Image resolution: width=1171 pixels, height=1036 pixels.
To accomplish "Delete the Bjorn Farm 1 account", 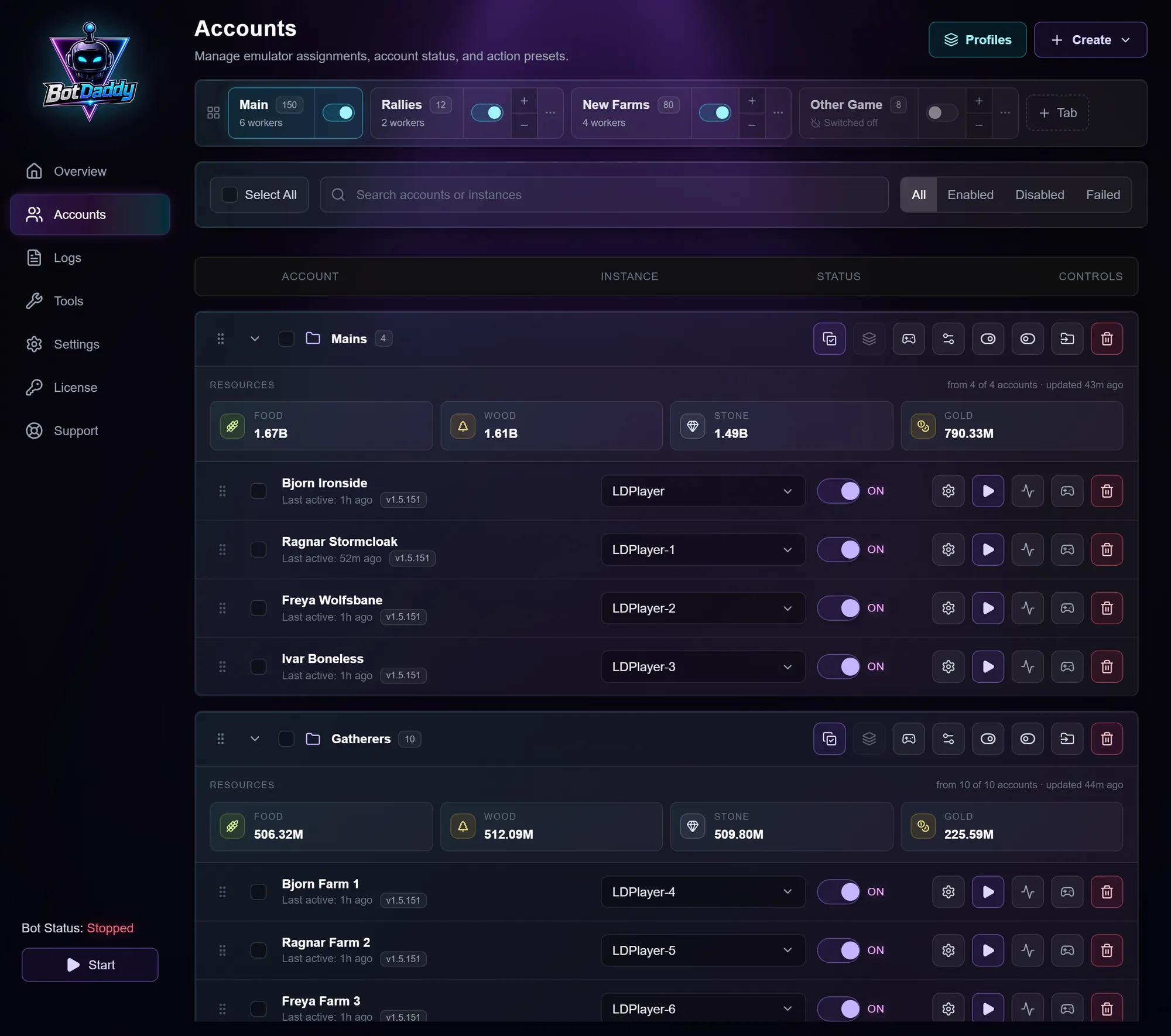I will click(1107, 891).
